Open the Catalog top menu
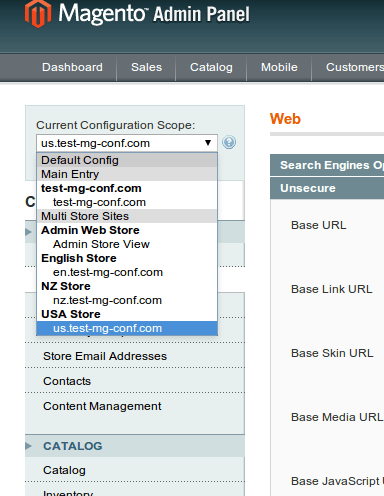The image size is (384, 496). click(x=211, y=67)
